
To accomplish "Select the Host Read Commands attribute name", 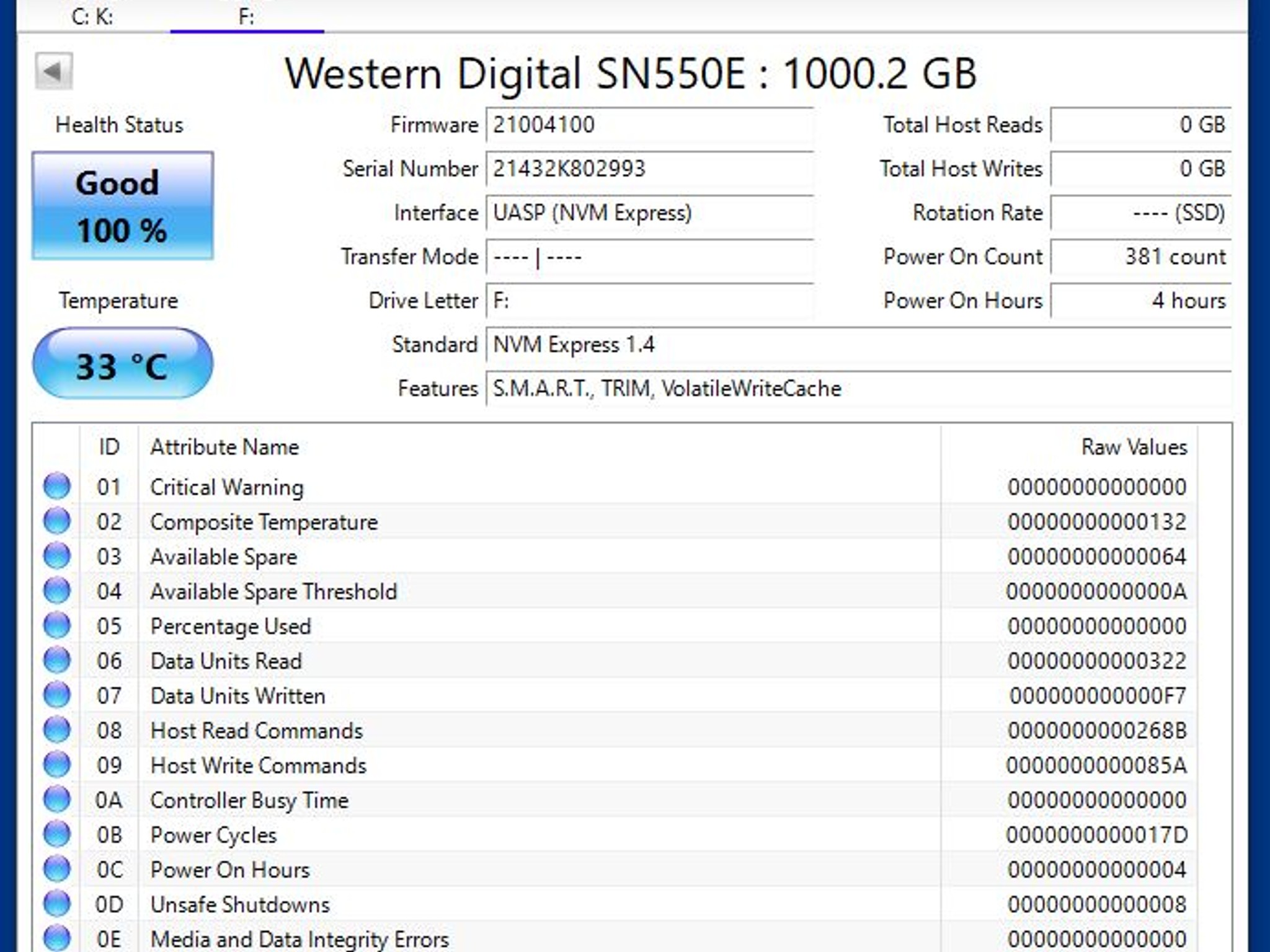I will [x=257, y=731].
